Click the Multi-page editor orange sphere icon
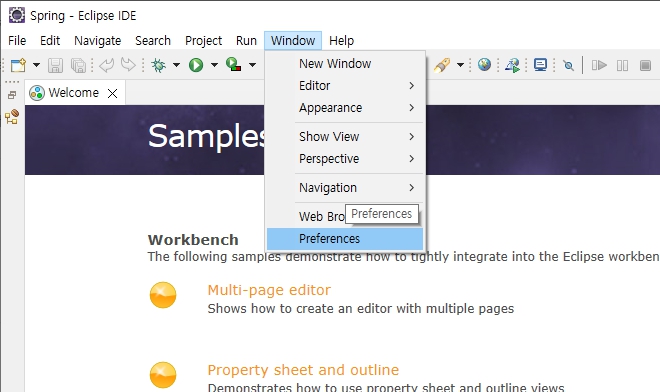The image size is (660, 392). [x=163, y=295]
